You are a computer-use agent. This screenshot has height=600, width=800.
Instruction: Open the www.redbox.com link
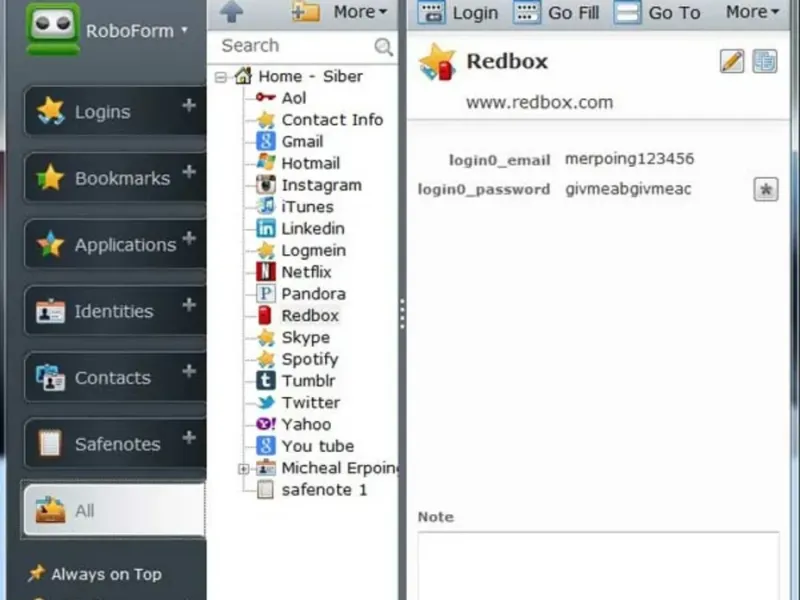coord(539,103)
